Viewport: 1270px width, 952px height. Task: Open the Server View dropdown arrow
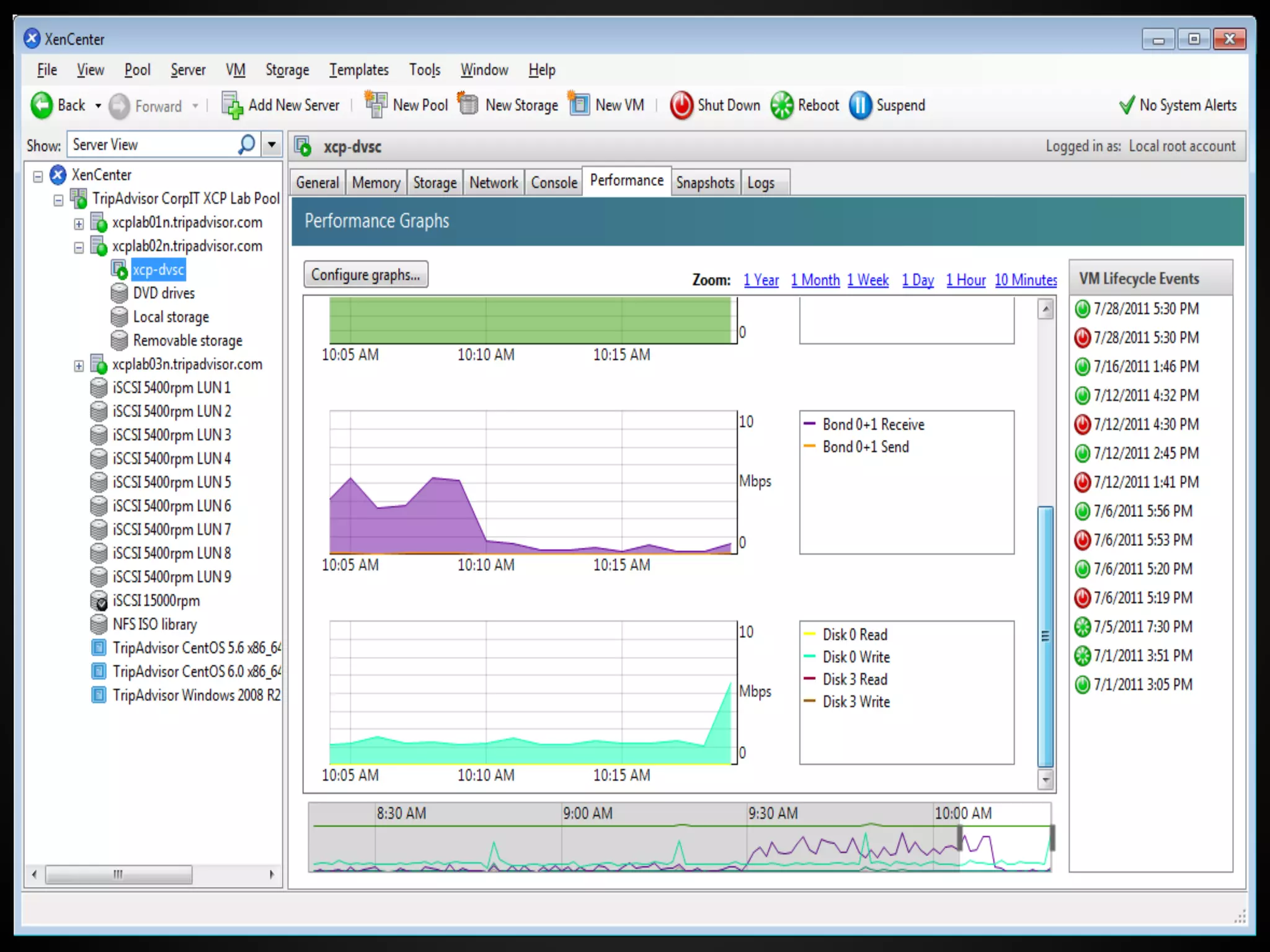[x=272, y=145]
